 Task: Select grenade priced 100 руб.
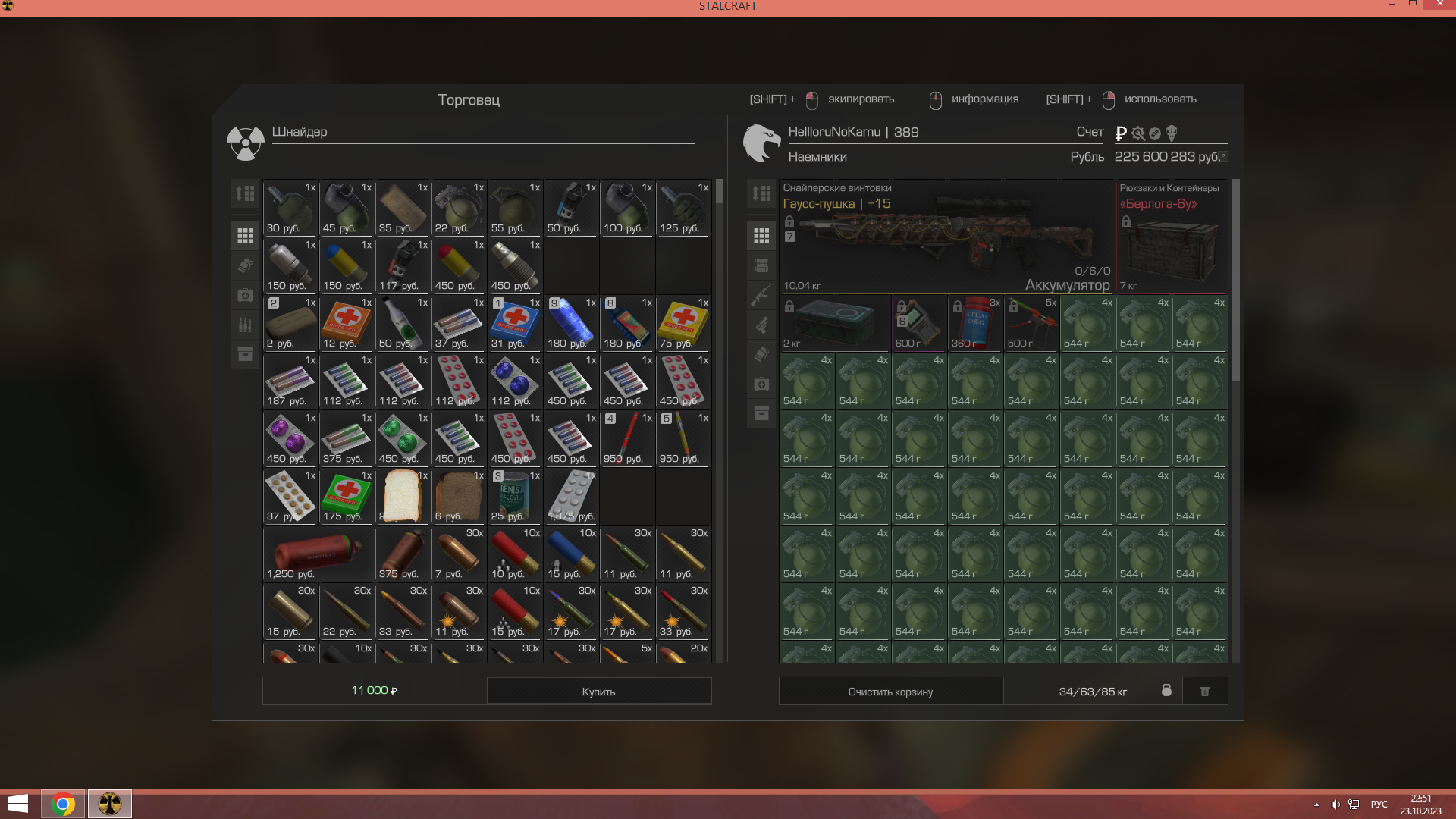(627, 208)
